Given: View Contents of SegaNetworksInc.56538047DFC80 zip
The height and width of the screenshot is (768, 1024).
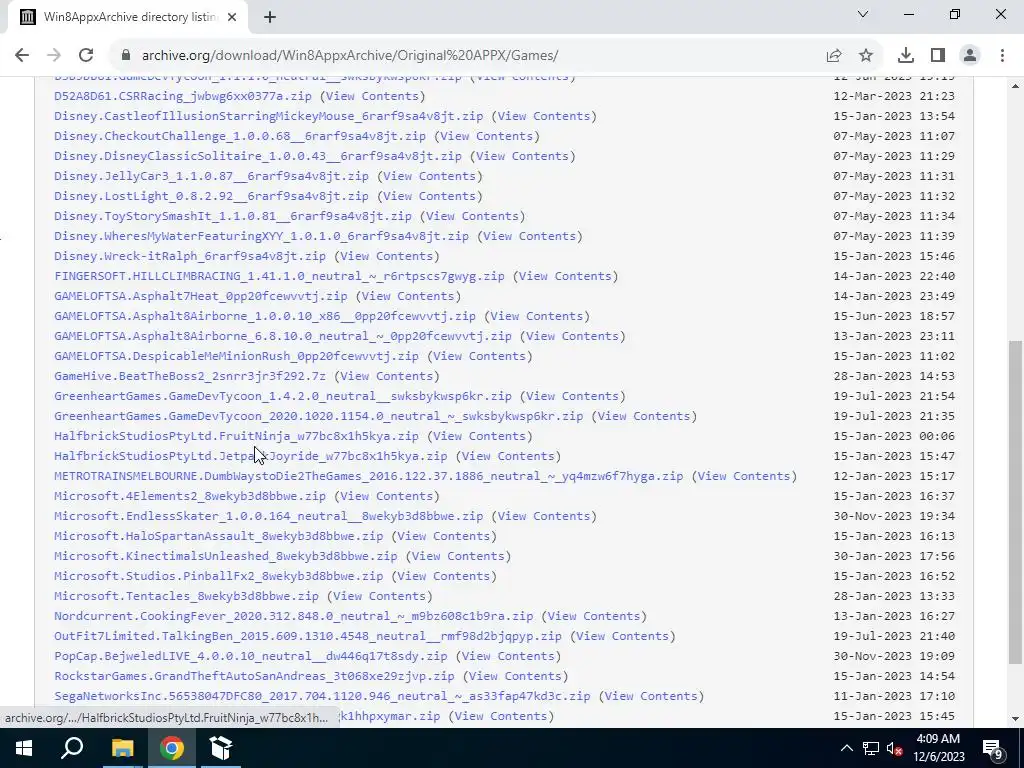Looking at the screenshot, I should tap(651, 696).
